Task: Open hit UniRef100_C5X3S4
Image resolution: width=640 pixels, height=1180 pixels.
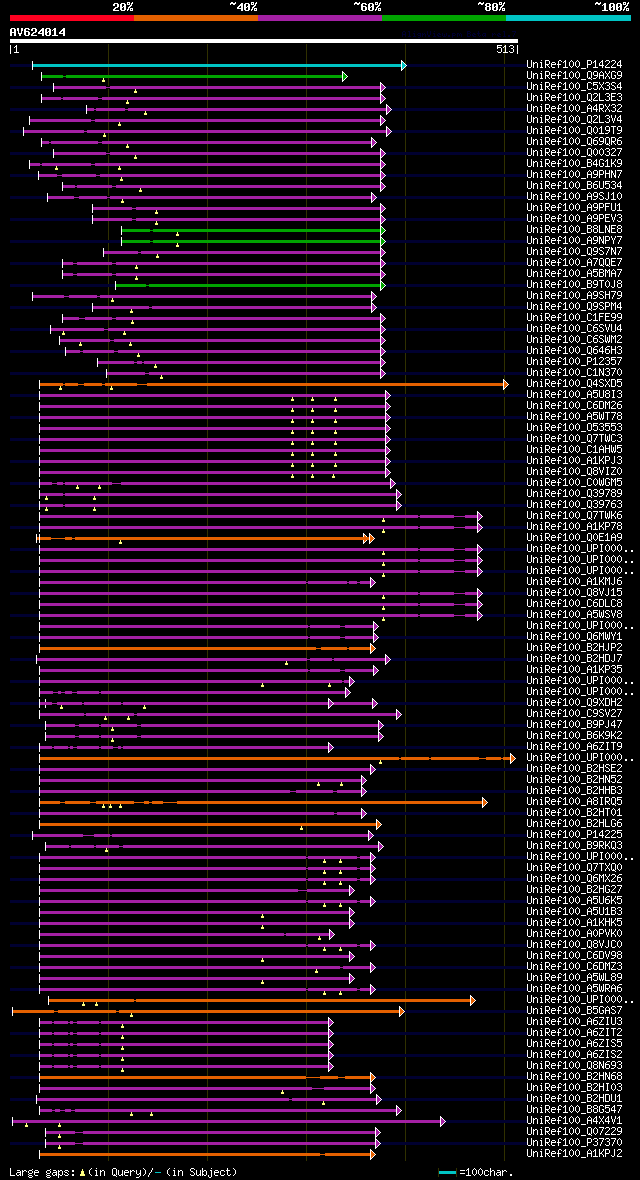Action: [574, 87]
